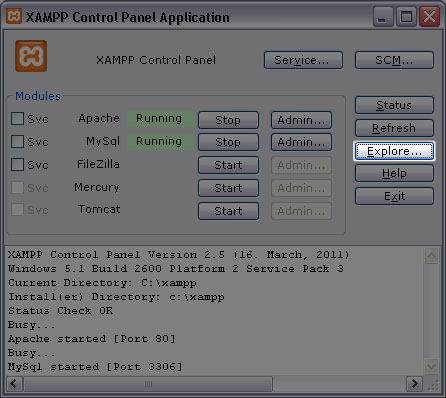Click the FileZilla module name
The image size is (446, 398).
98,164
